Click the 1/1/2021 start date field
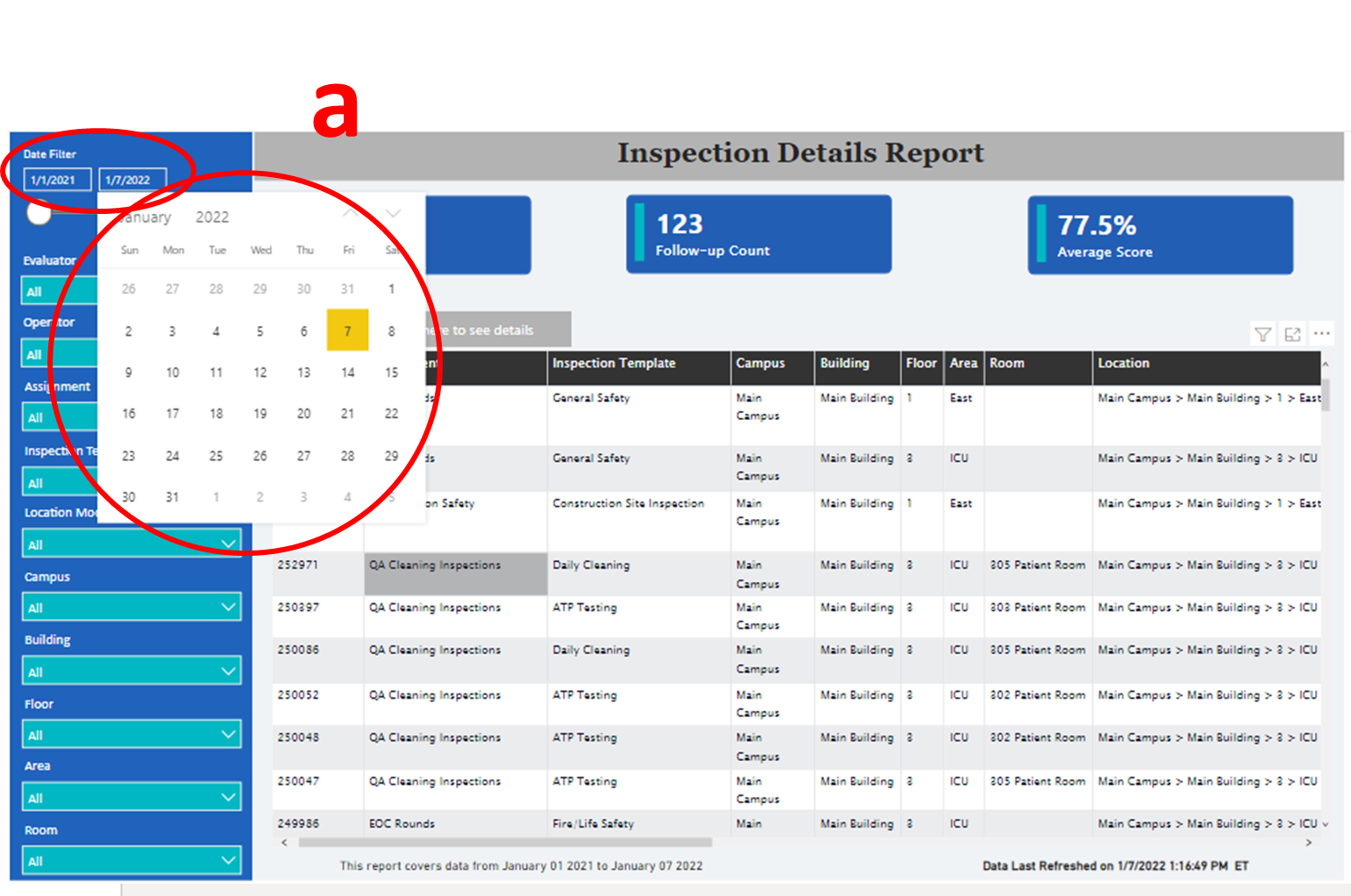This screenshot has height=896, width=1351. point(58,179)
